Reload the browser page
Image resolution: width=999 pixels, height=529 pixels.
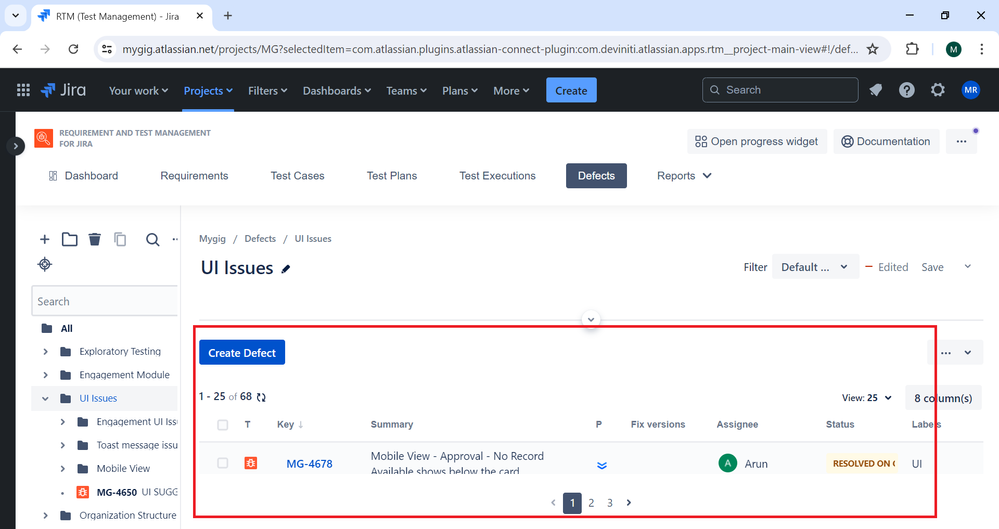click(x=73, y=49)
